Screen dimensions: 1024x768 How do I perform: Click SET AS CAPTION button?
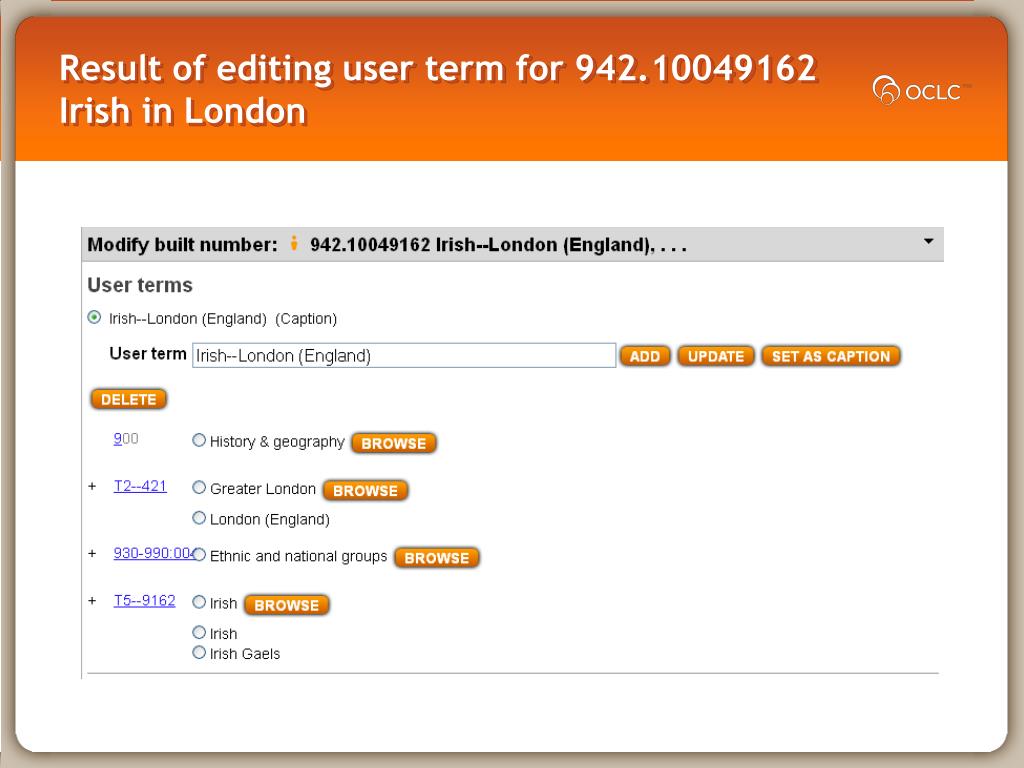tap(831, 356)
